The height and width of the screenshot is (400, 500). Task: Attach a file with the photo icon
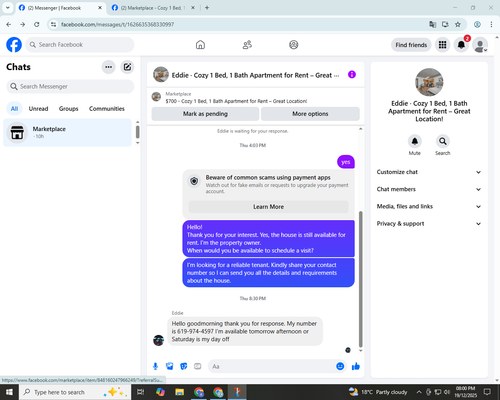point(170,366)
